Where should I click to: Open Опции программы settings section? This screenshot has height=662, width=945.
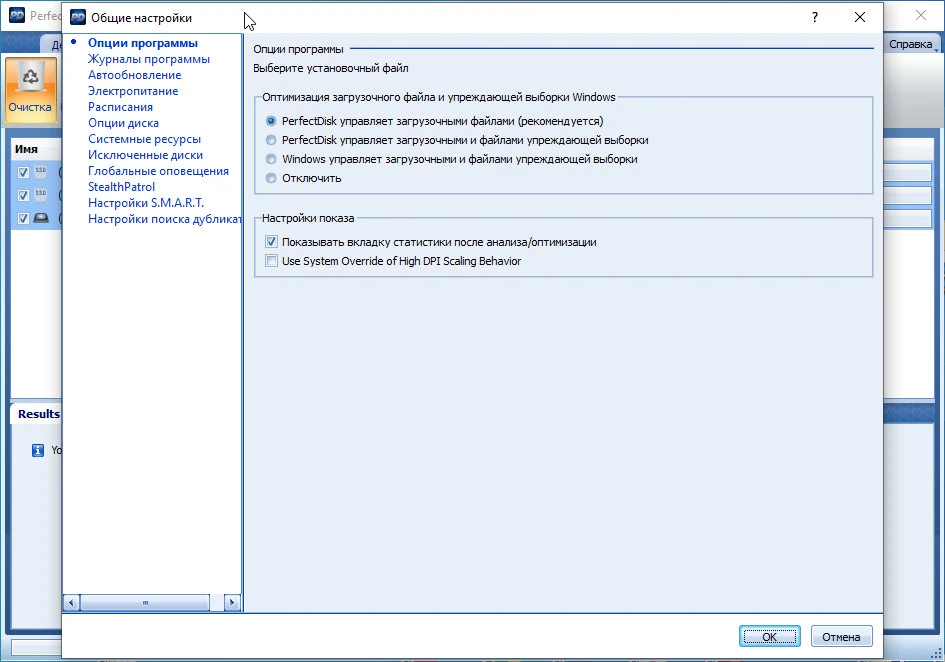[x=143, y=43]
